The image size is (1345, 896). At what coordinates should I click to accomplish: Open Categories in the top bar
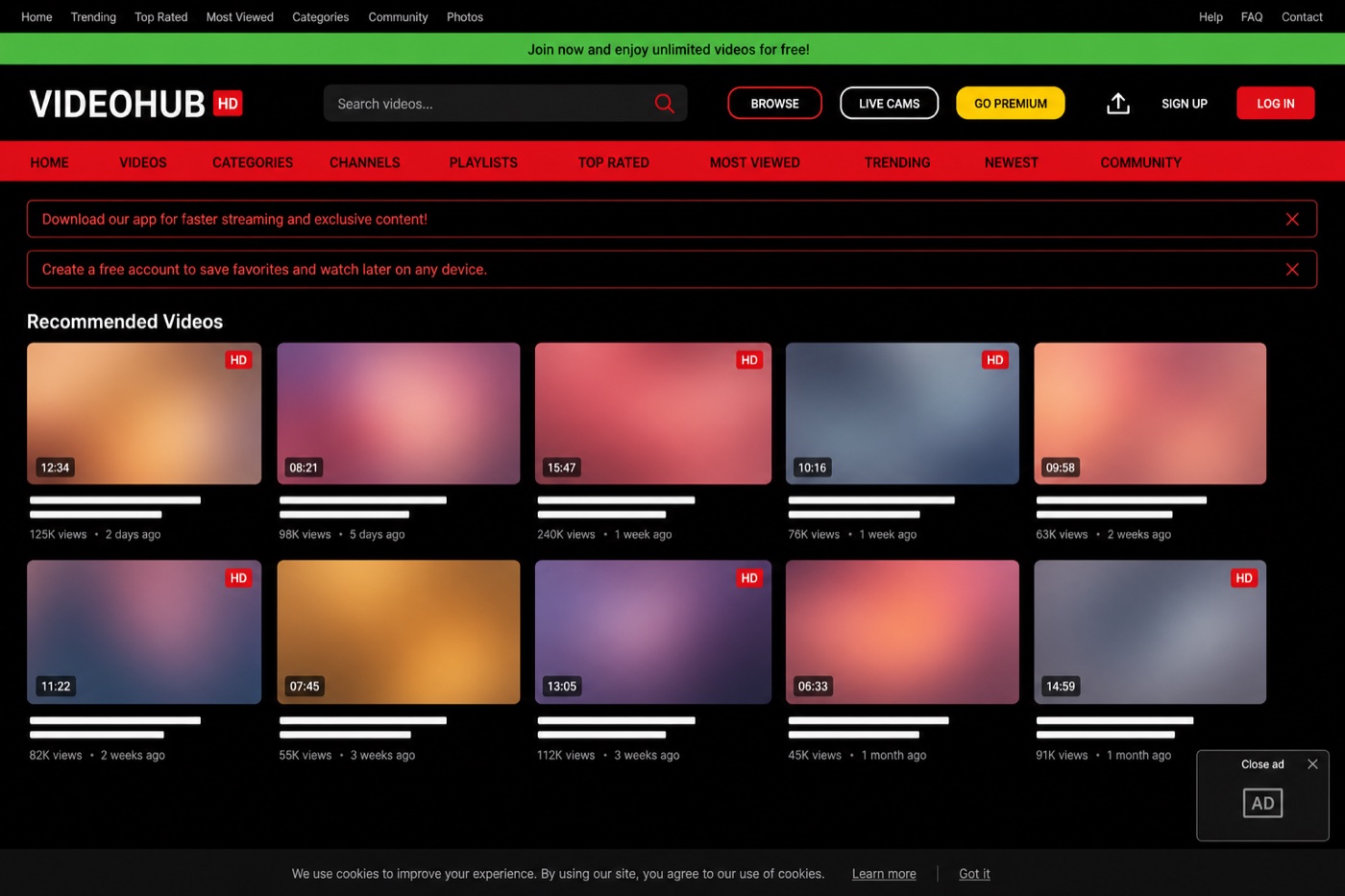tap(321, 17)
